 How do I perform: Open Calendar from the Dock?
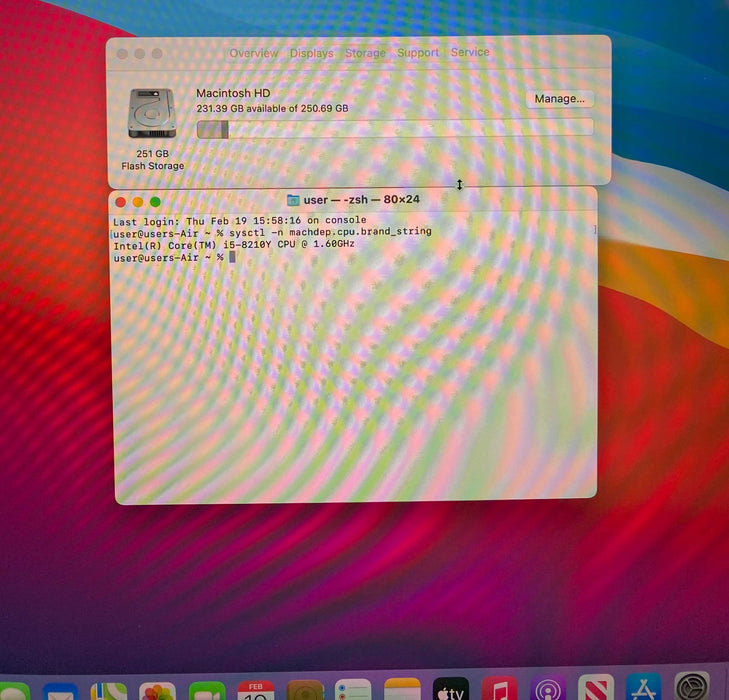[x=256, y=690]
